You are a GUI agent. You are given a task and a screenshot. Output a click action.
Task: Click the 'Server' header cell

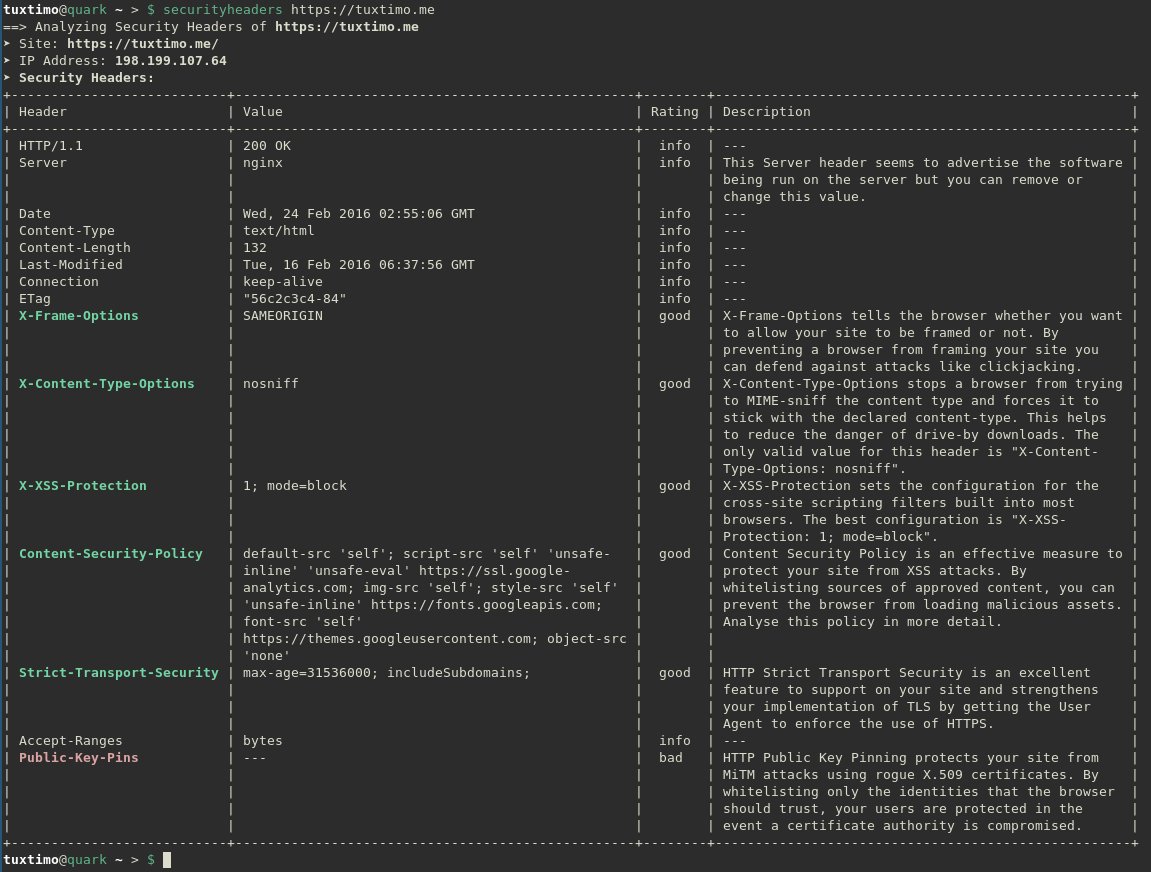tap(43, 162)
